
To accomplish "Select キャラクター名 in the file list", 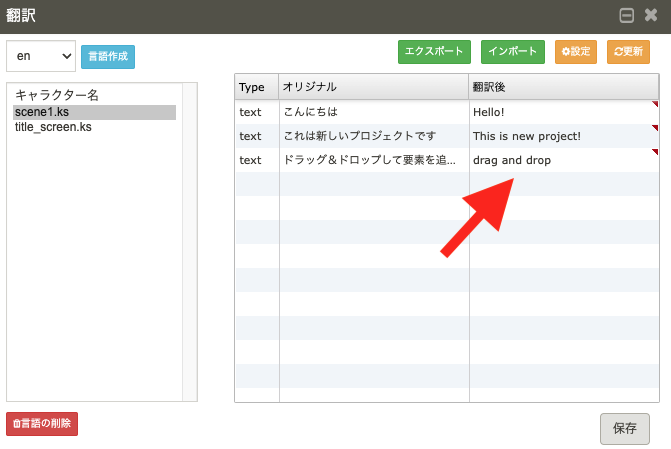I will (x=57, y=96).
